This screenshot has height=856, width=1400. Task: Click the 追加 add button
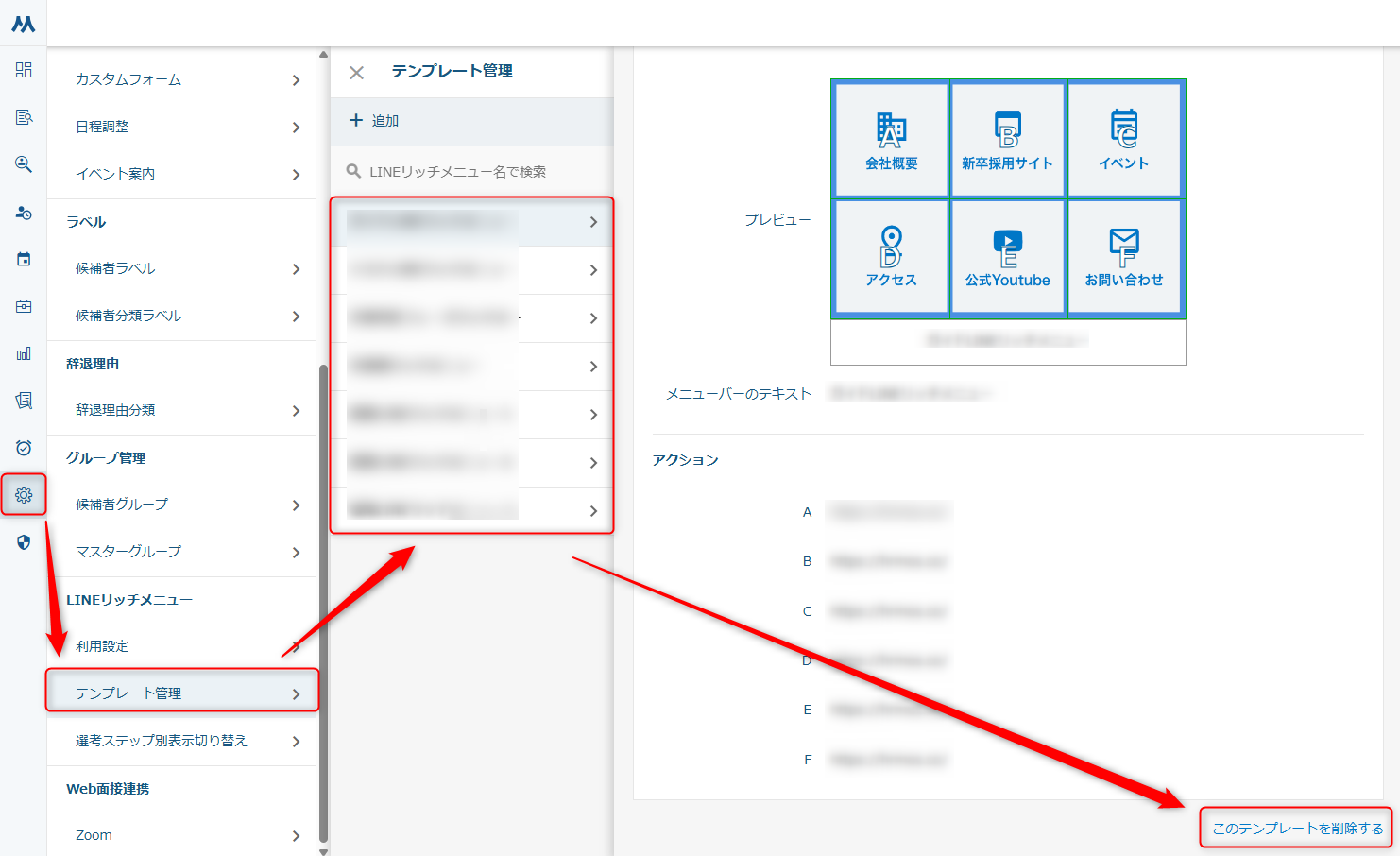375,121
